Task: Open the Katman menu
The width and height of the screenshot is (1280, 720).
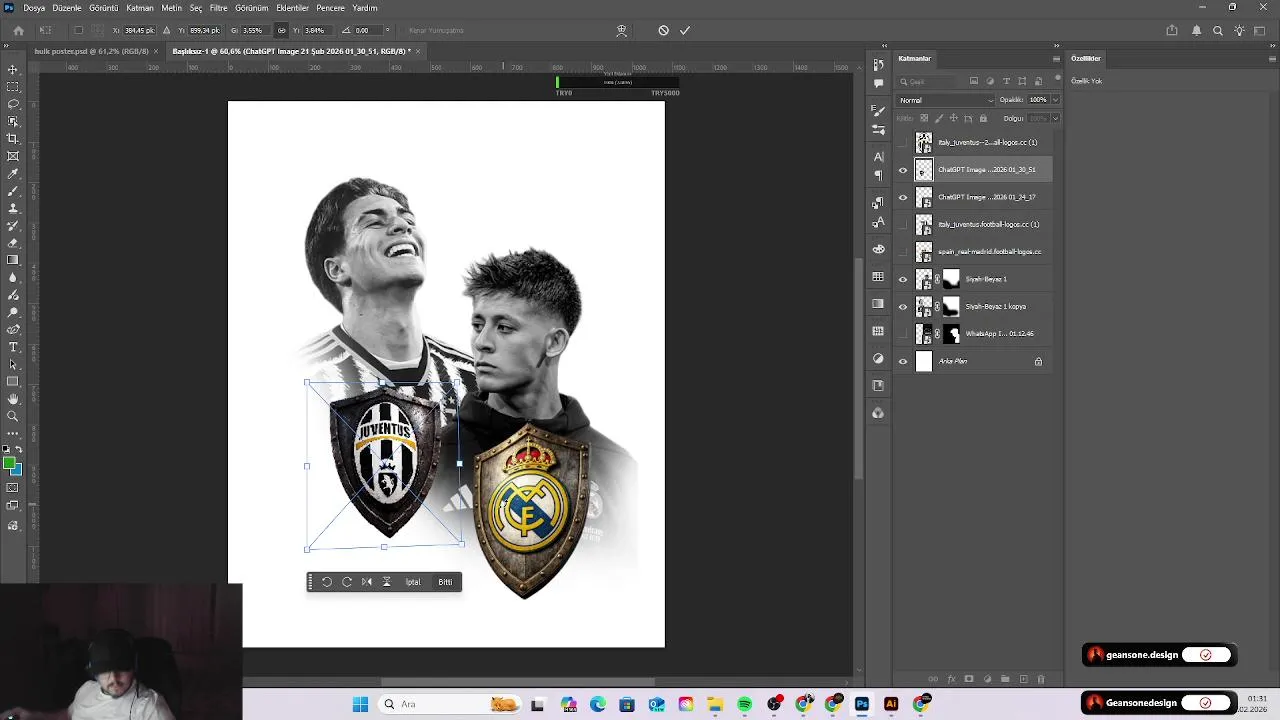Action: 140,8
